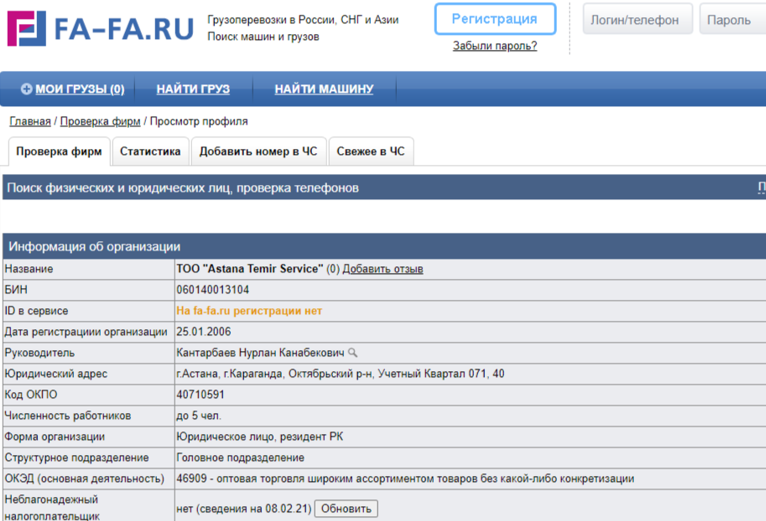This screenshot has width=766, height=521.
Task: Click into the Пароль field
Action: click(732, 20)
